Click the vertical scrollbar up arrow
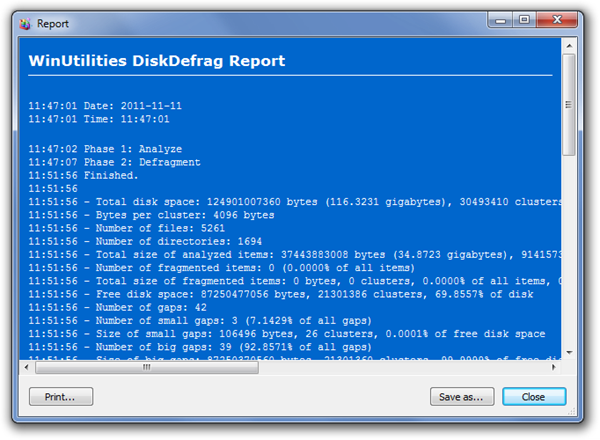 [x=569, y=46]
